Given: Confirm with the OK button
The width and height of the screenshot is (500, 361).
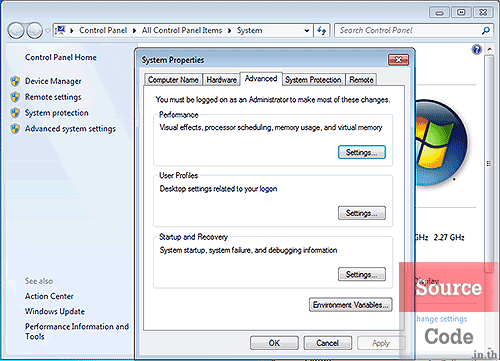Looking at the screenshot, I should [274, 343].
